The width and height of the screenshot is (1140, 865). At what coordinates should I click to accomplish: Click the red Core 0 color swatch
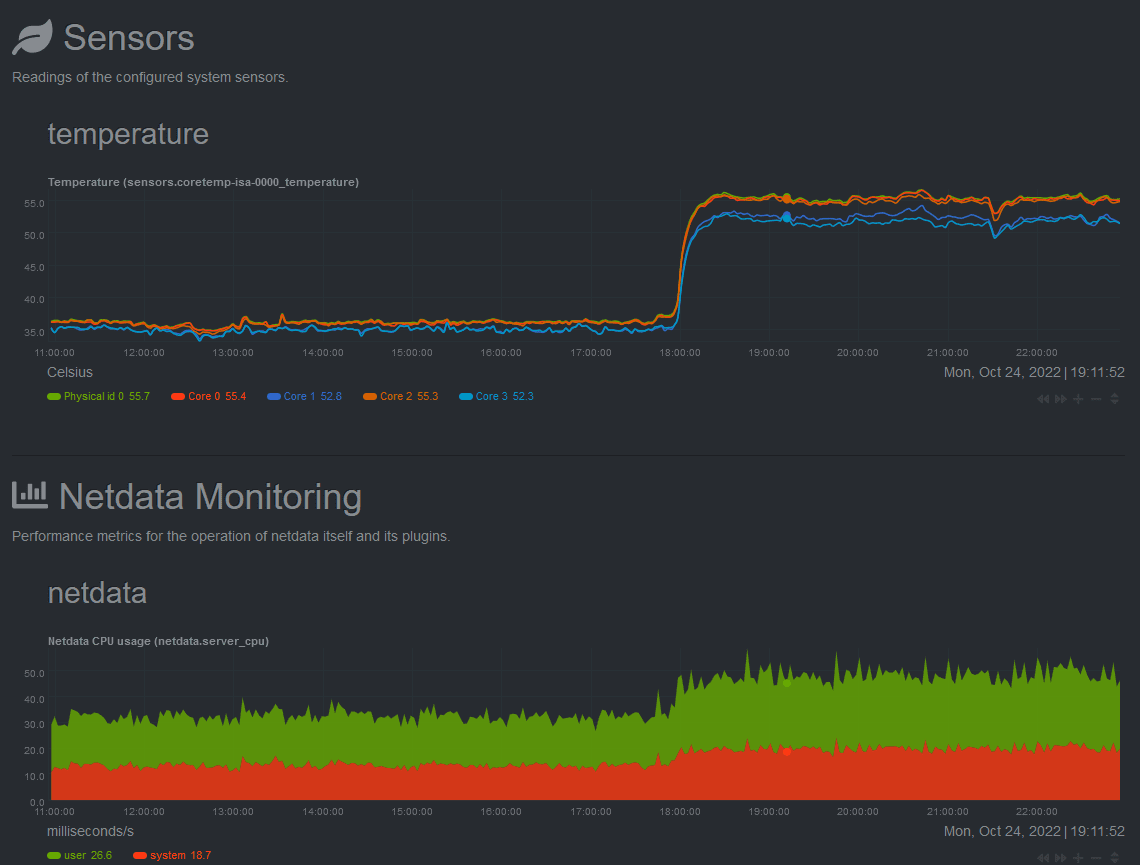click(177, 396)
